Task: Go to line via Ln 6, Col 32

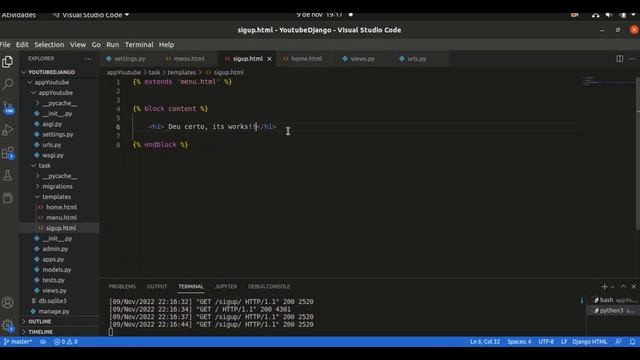Action: pyautogui.click(x=485, y=342)
